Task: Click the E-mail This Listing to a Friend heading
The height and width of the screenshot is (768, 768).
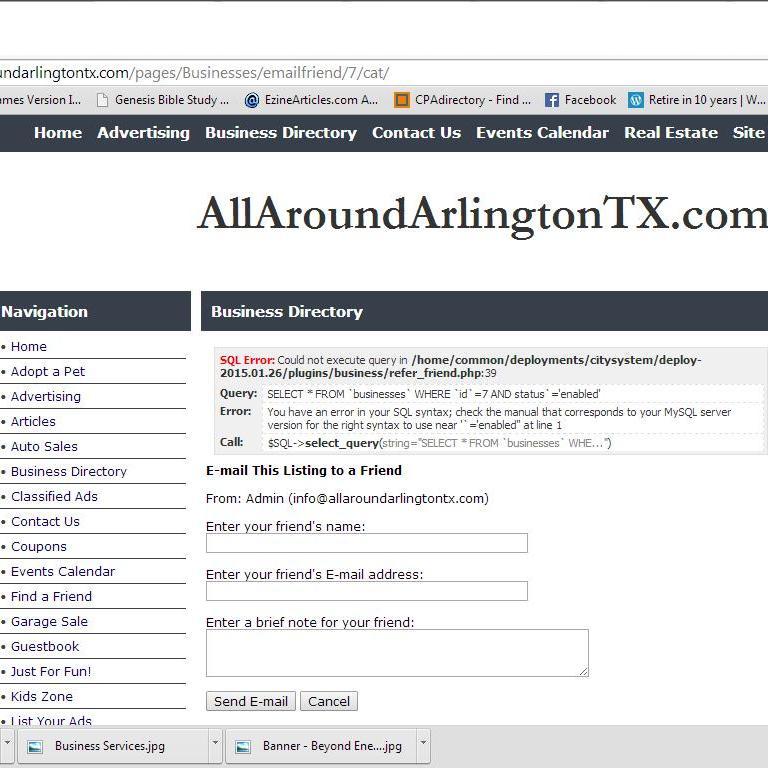Action: click(304, 471)
